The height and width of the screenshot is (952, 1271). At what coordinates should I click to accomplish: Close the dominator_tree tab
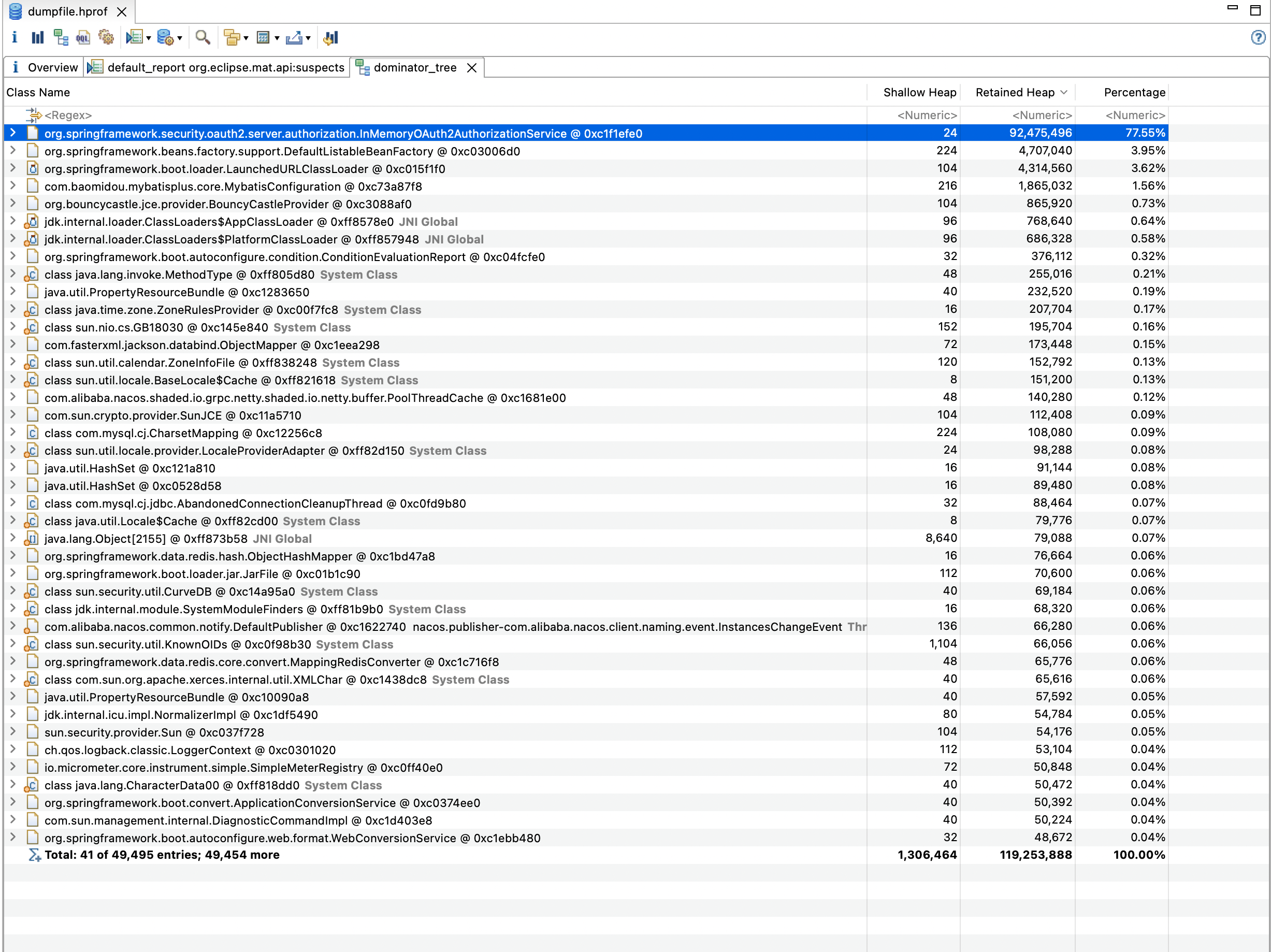click(x=472, y=68)
